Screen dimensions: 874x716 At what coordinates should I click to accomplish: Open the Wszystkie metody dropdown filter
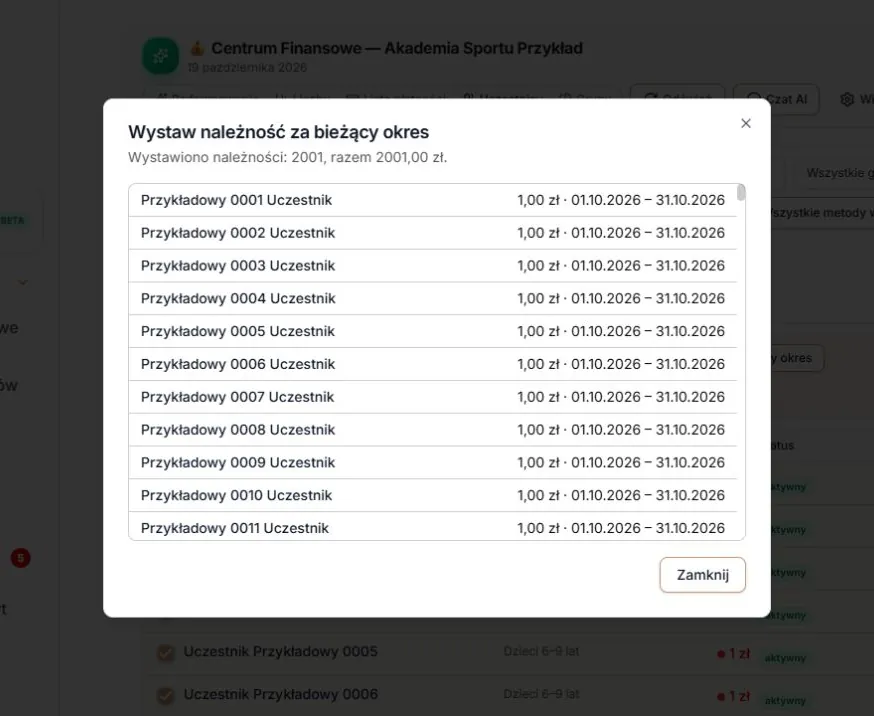coord(819,212)
